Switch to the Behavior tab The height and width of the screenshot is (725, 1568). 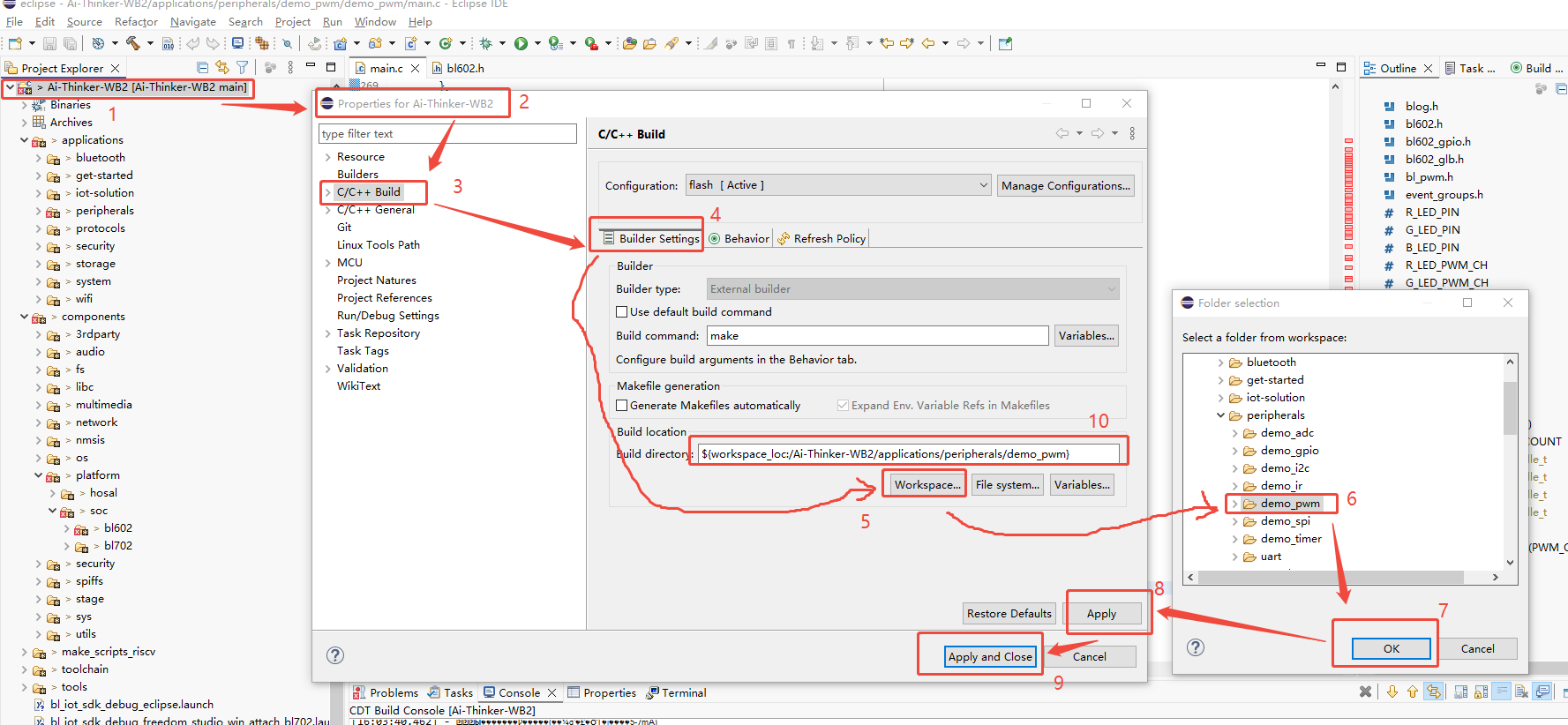pyautogui.click(x=739, y=238)
